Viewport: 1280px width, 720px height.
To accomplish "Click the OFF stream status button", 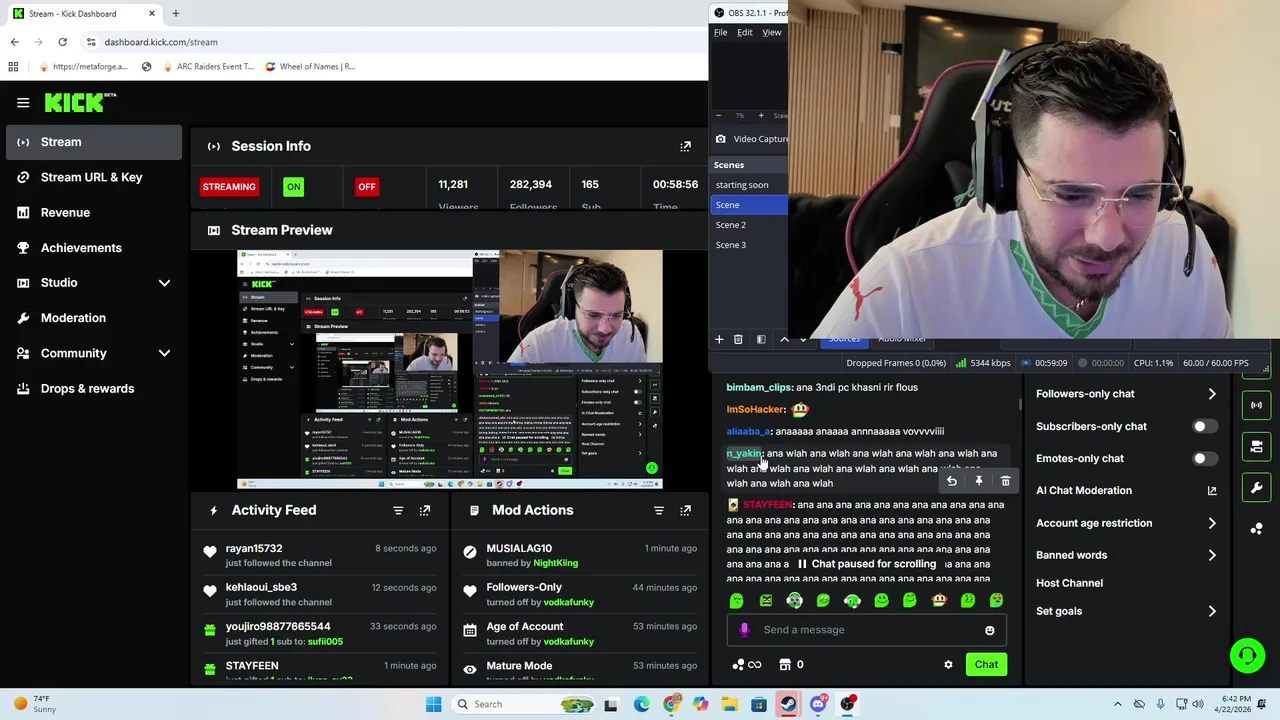I will point(367,187).
